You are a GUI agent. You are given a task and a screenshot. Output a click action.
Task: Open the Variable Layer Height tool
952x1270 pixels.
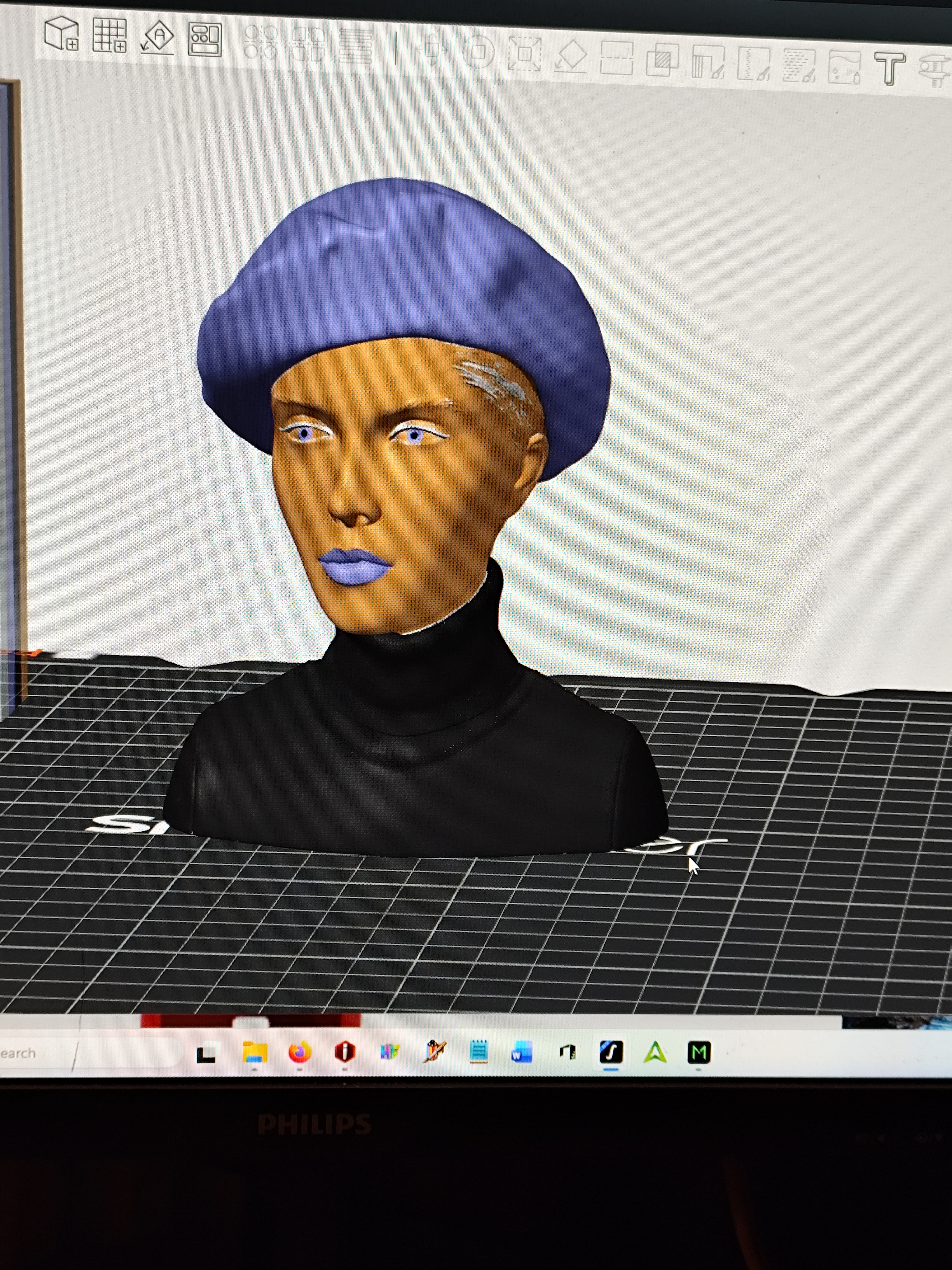click(356, 46)
